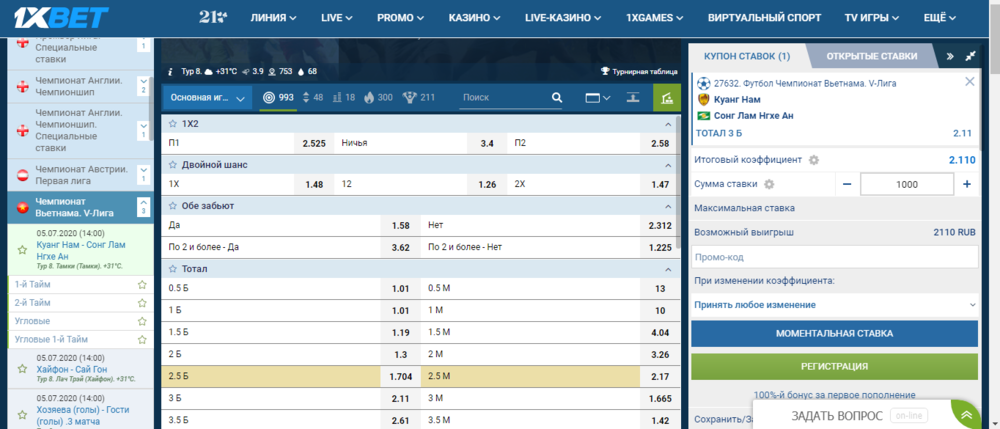Increase the stake with the plus button
Screen dimensions: 1000x429
tap(966, 184)
